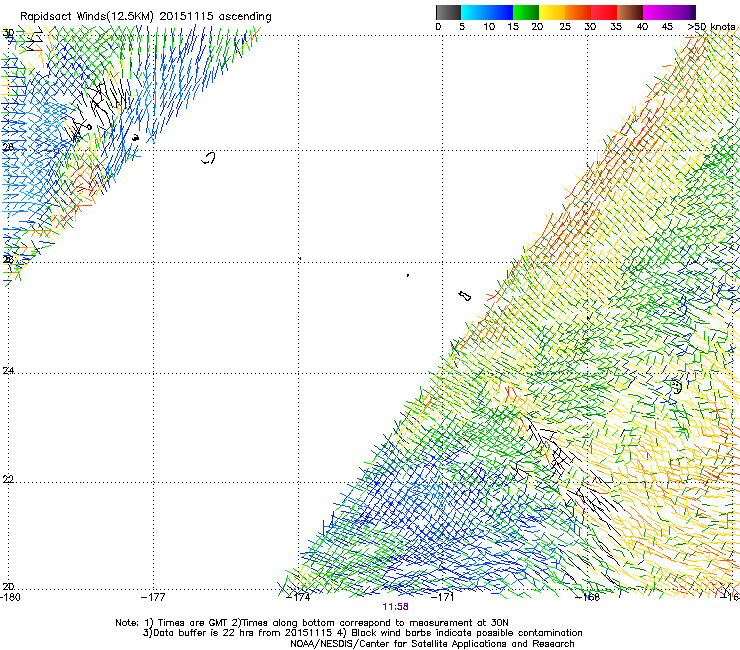Click the magenta 40-45 knots legend swatch
The image size is (740, 650).
tap(656, 12)
